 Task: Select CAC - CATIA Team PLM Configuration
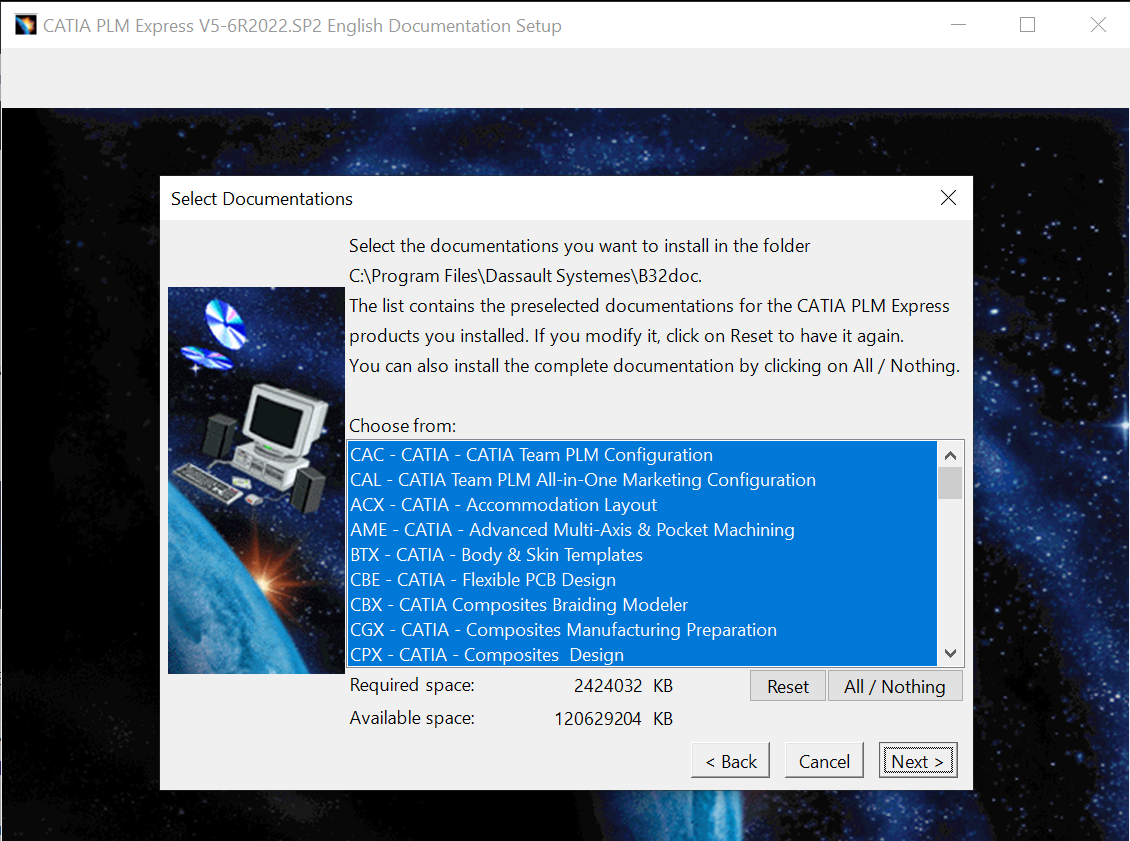coord(642,455)
